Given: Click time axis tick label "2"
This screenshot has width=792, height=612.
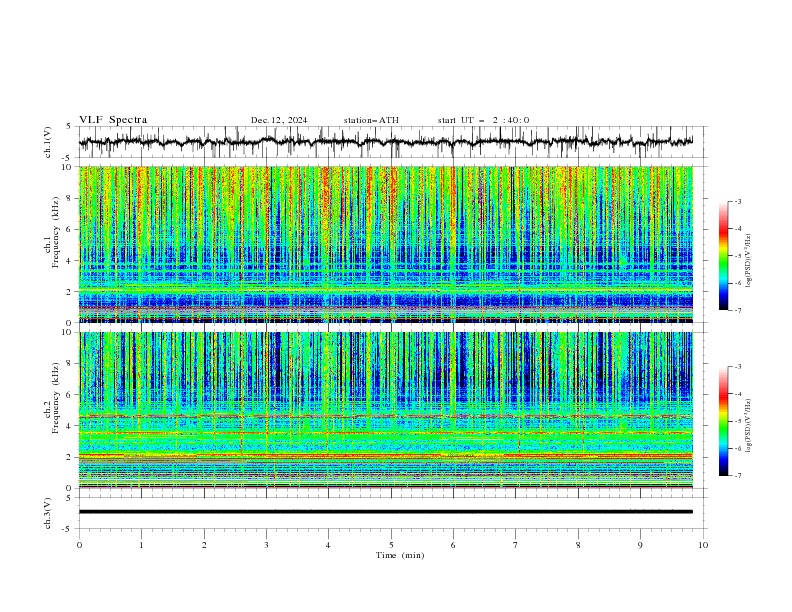Looking at the screenshot, I should (x=204, y=545).
